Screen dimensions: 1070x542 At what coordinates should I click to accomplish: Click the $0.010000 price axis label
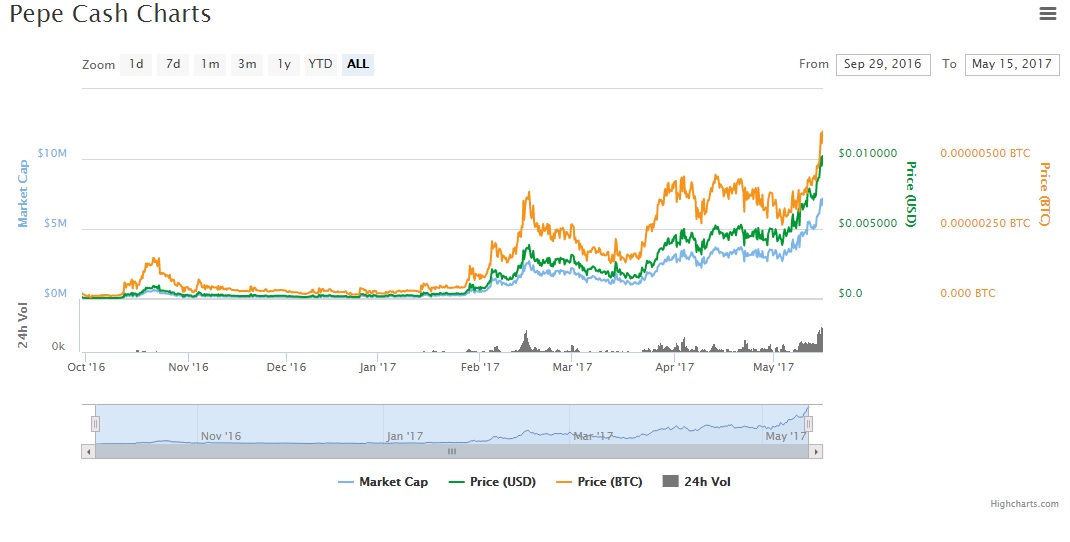pos(867,153)
